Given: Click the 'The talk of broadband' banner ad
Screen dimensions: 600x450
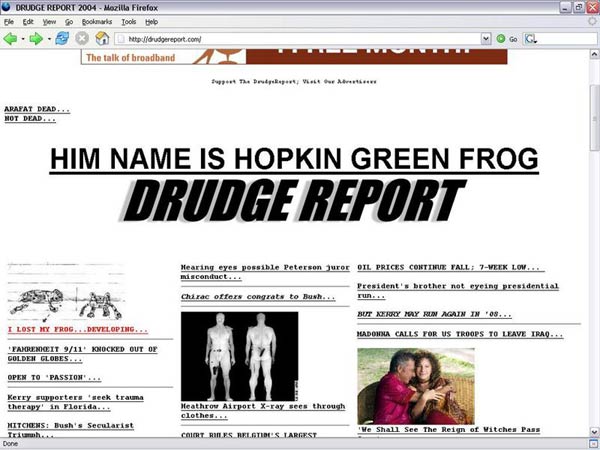Looking at the screenshot, I should pos(294,57).
